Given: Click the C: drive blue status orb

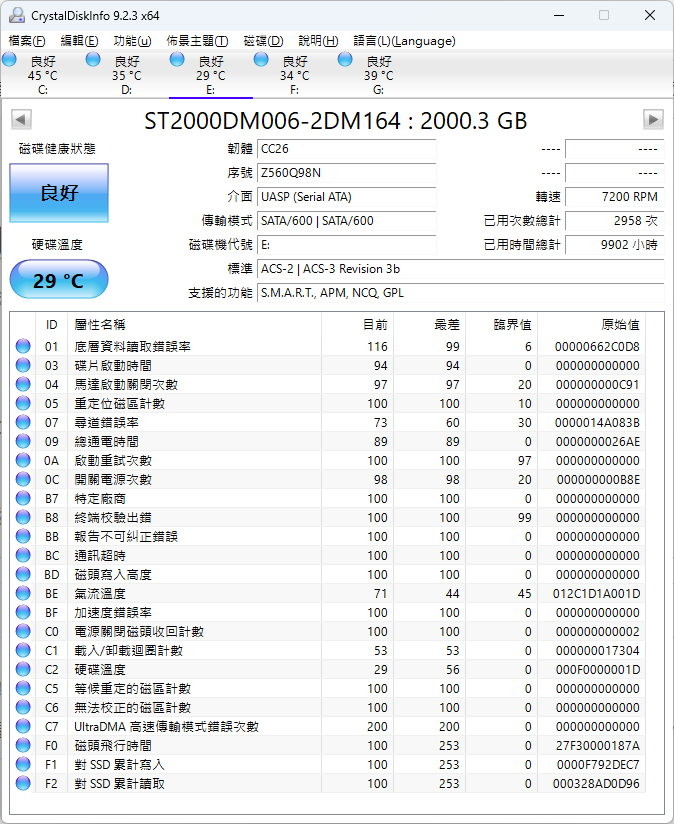Looking at the screenshot, I should tap(9, 59).
